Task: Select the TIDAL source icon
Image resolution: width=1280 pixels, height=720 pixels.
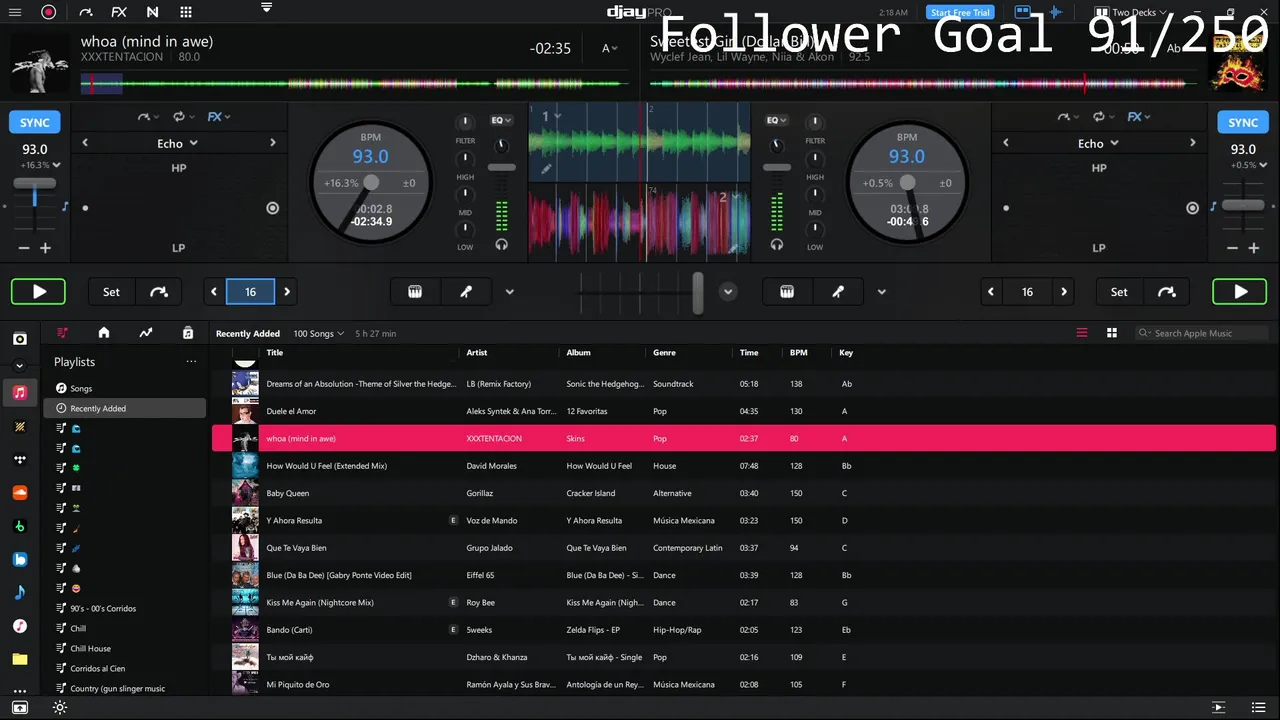Action: pyautogui.click(x=19, y=459)
